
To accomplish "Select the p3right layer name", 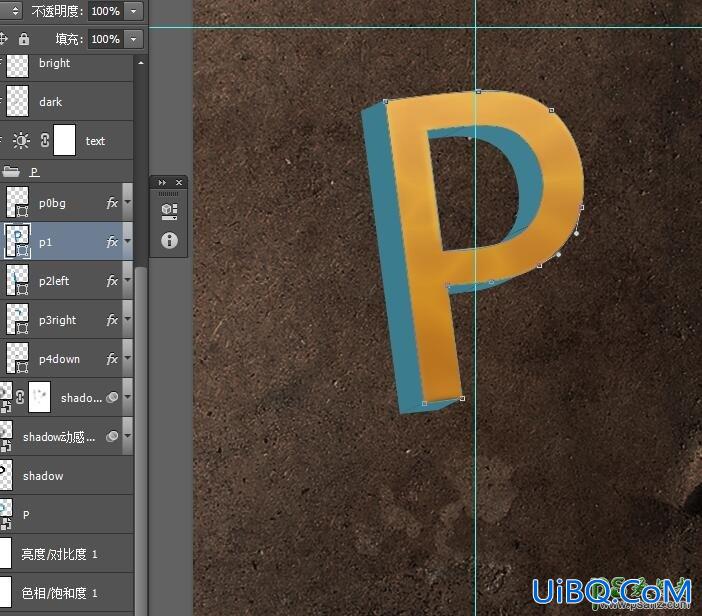I will coord(58,320).
